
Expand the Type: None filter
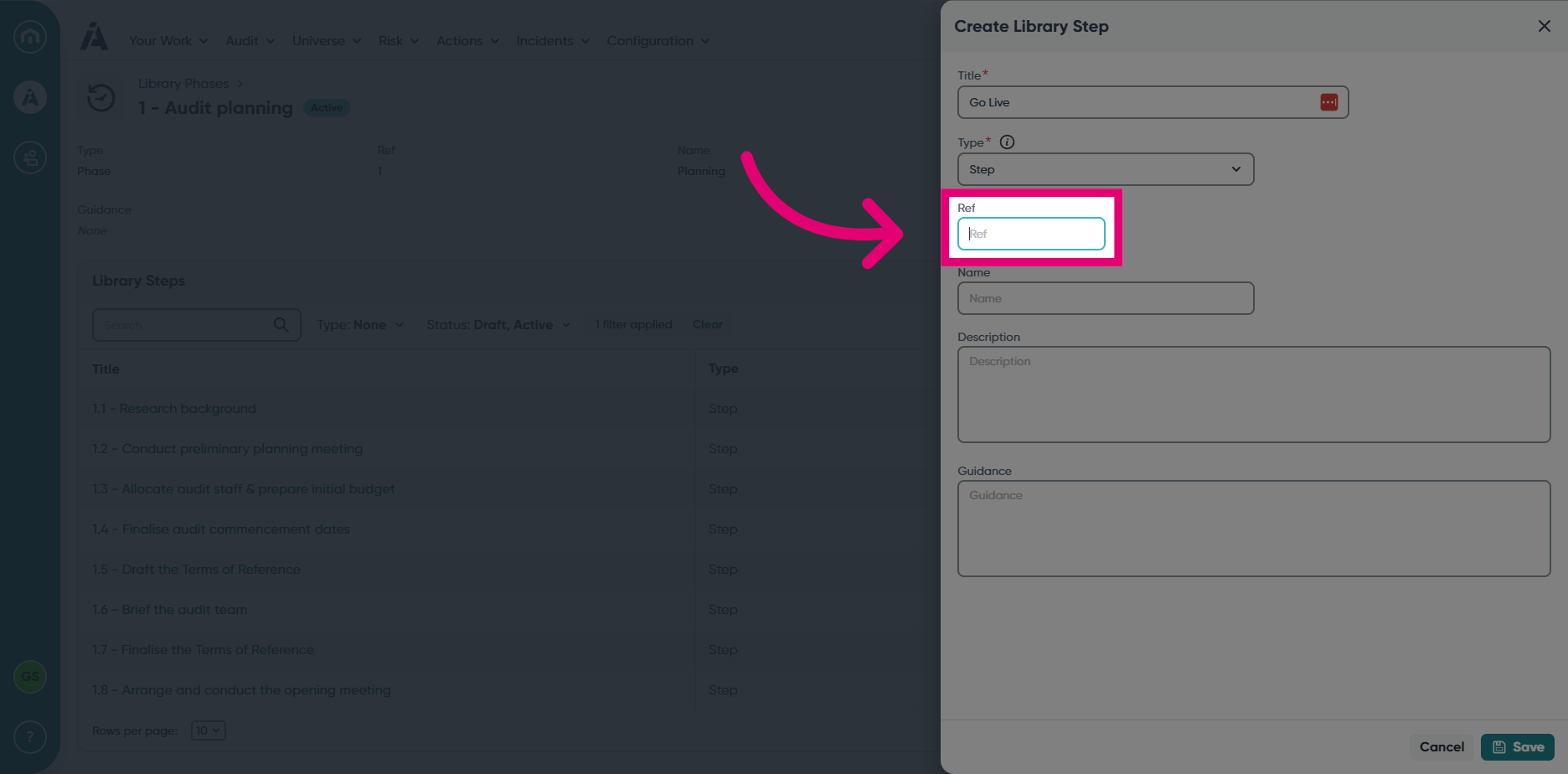point(360,325)
